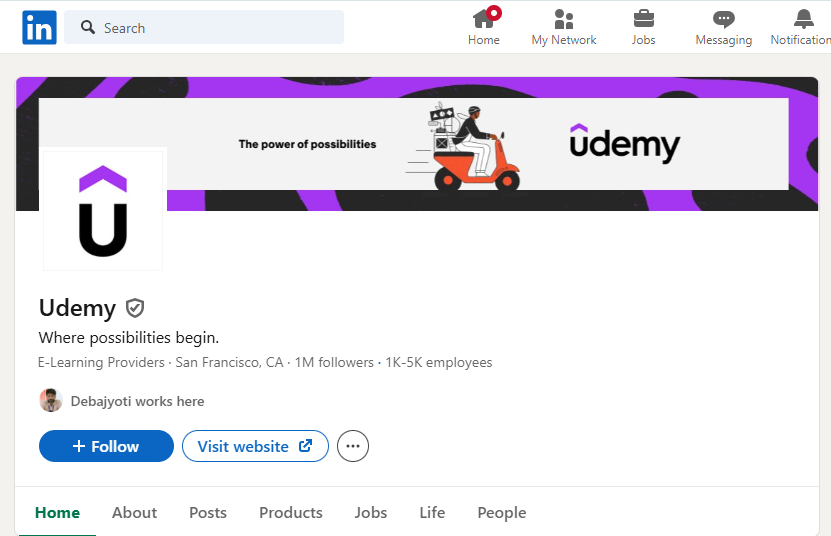Click the verified shield badge beside Udemy
This screenshot has height=536, width=831.
pos(135,308)
